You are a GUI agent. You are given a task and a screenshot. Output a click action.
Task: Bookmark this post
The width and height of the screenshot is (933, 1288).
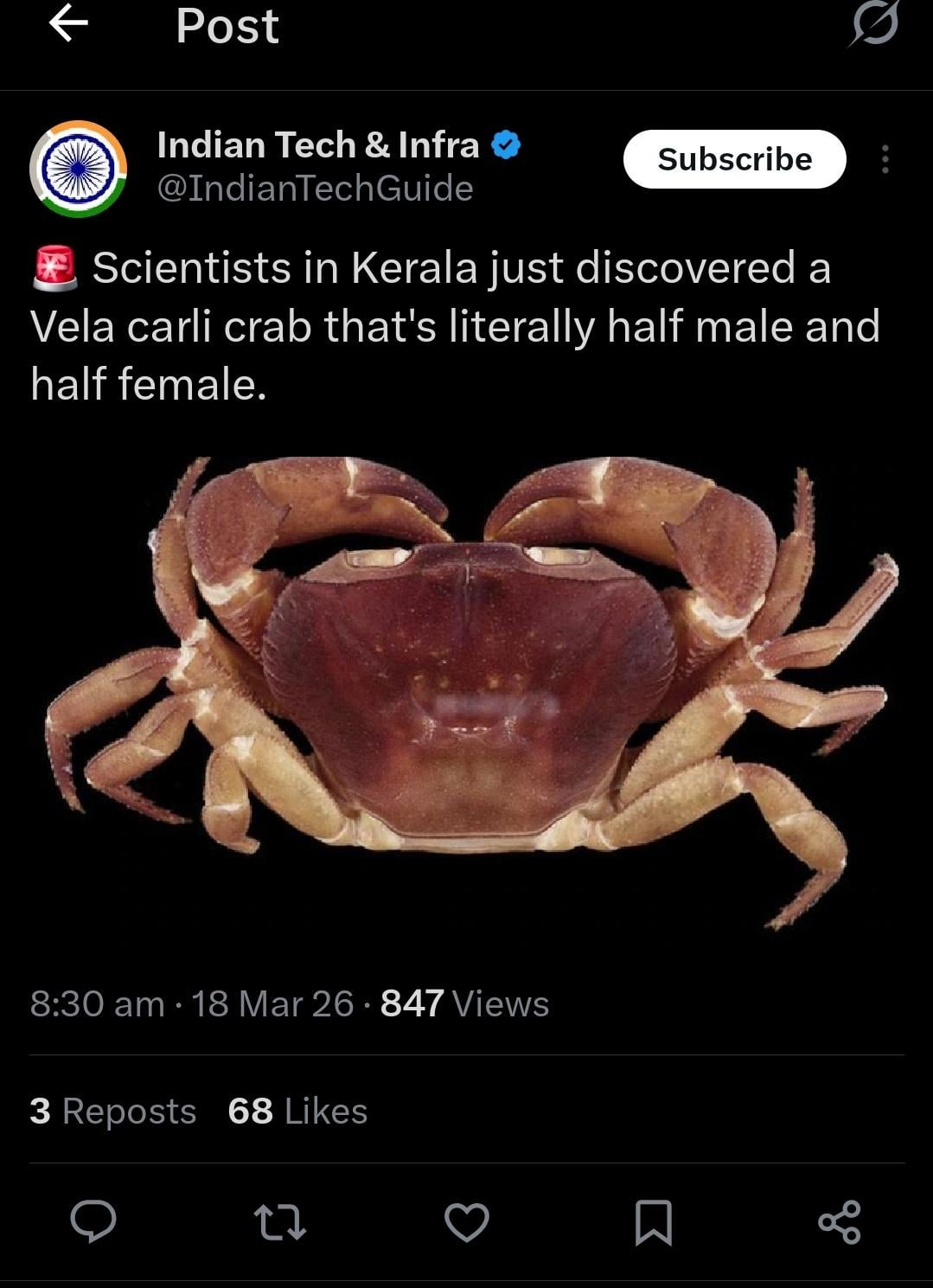point(654,1222)
